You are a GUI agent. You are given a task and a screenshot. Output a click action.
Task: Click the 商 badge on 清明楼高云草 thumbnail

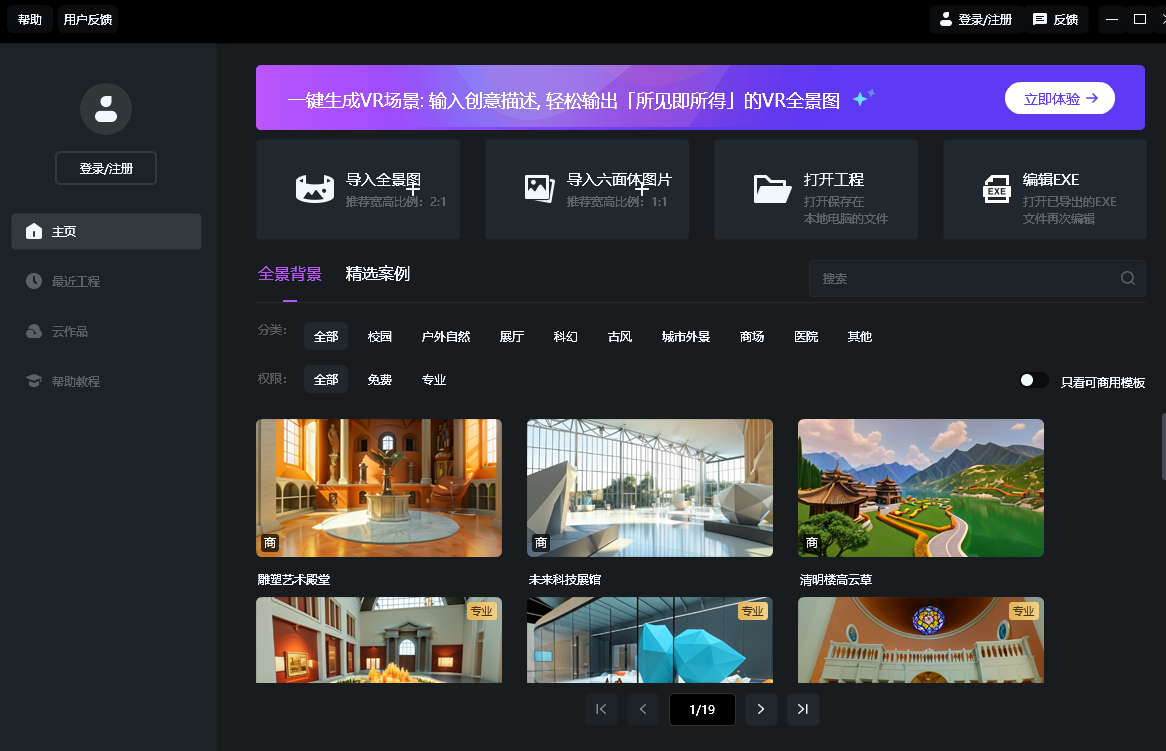point(811,543)
